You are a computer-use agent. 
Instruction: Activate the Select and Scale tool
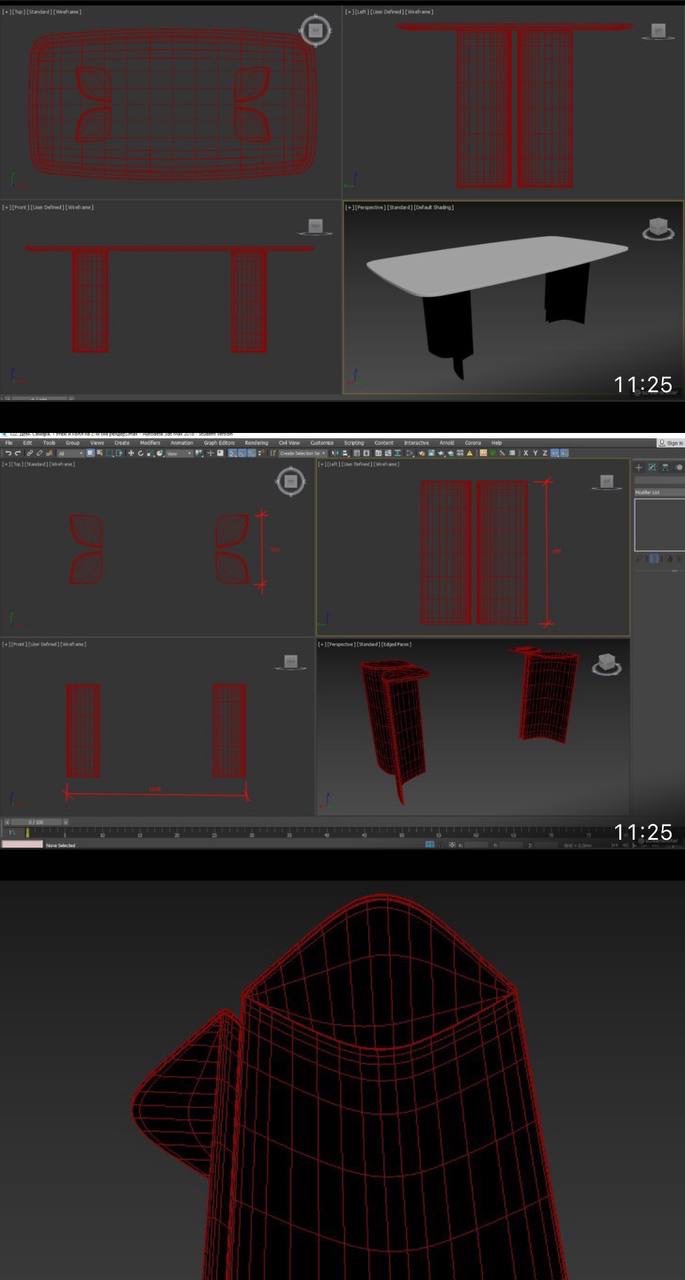click(x=149, y=453)
